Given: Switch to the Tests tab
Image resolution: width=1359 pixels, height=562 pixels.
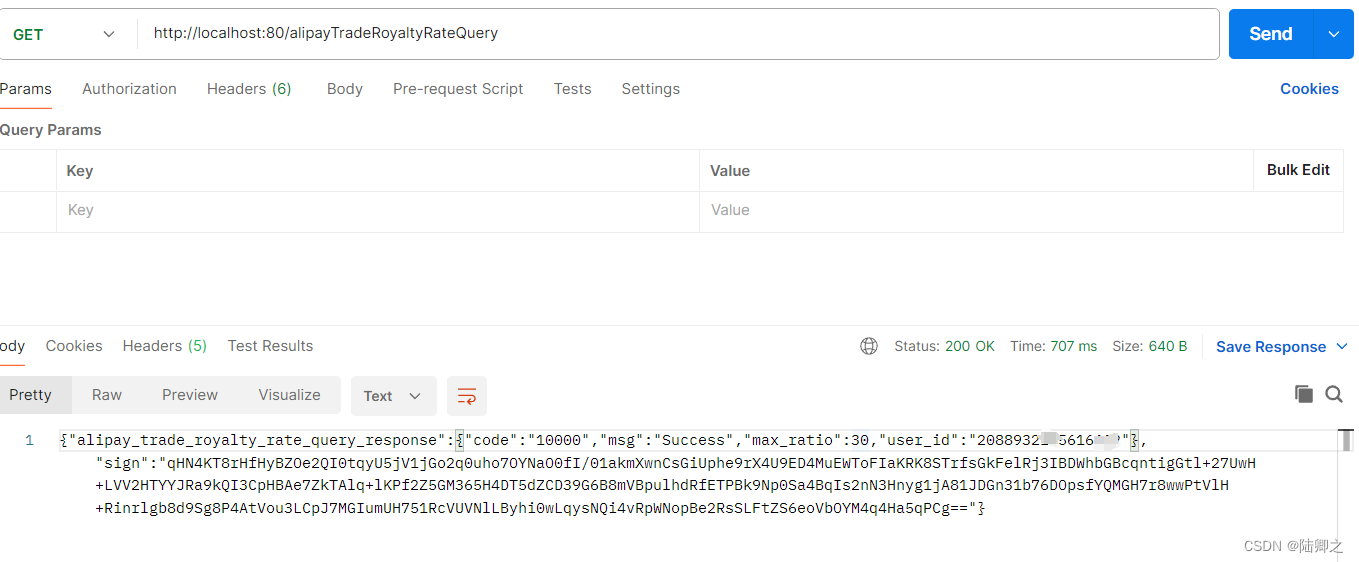Looking at the screenshot, I should [572, 89].
